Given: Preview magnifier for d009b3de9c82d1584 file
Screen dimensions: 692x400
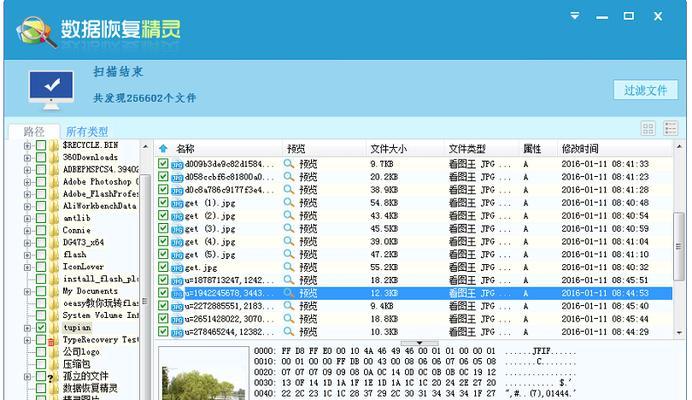Looking at the screenshot, I should [x=289, y=164].
